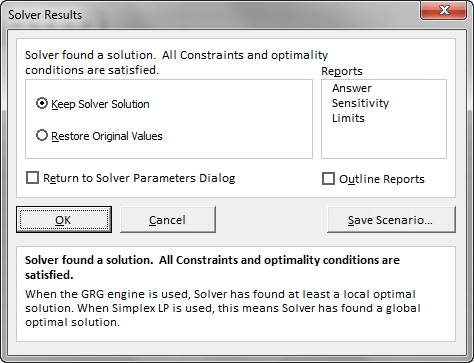Select the Sensitivity report entry
Screen dimensions: 474x363
(x=360, y=103)
